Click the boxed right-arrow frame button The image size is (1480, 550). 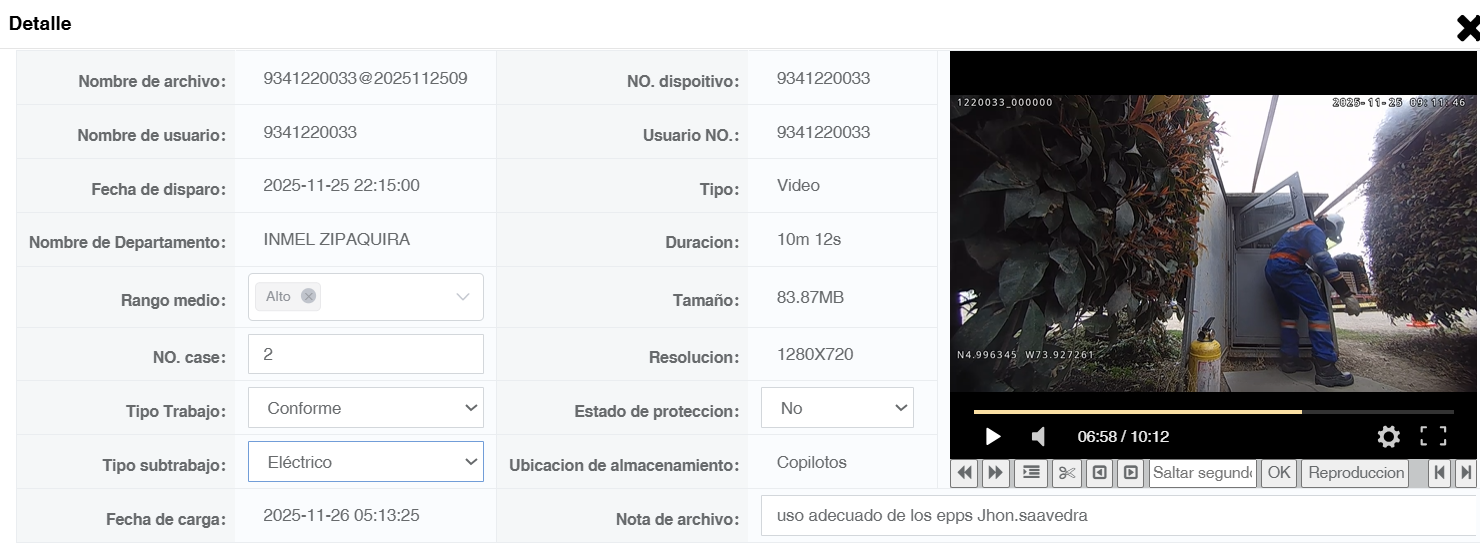1130,473
